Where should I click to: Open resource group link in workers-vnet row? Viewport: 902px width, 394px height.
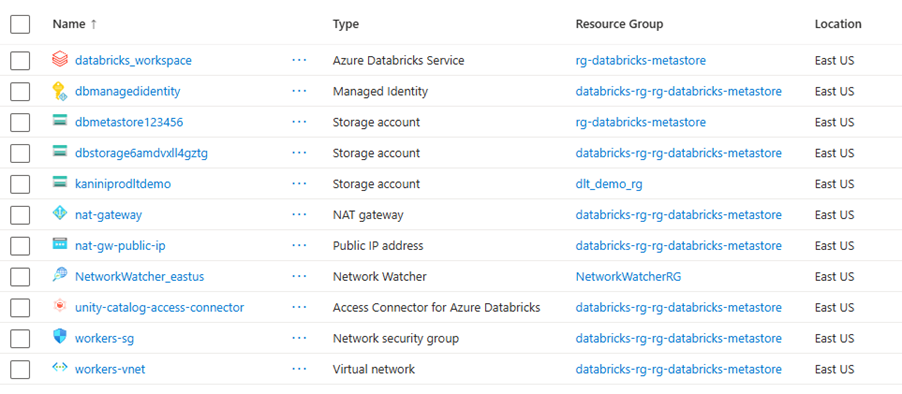[678, 369]
